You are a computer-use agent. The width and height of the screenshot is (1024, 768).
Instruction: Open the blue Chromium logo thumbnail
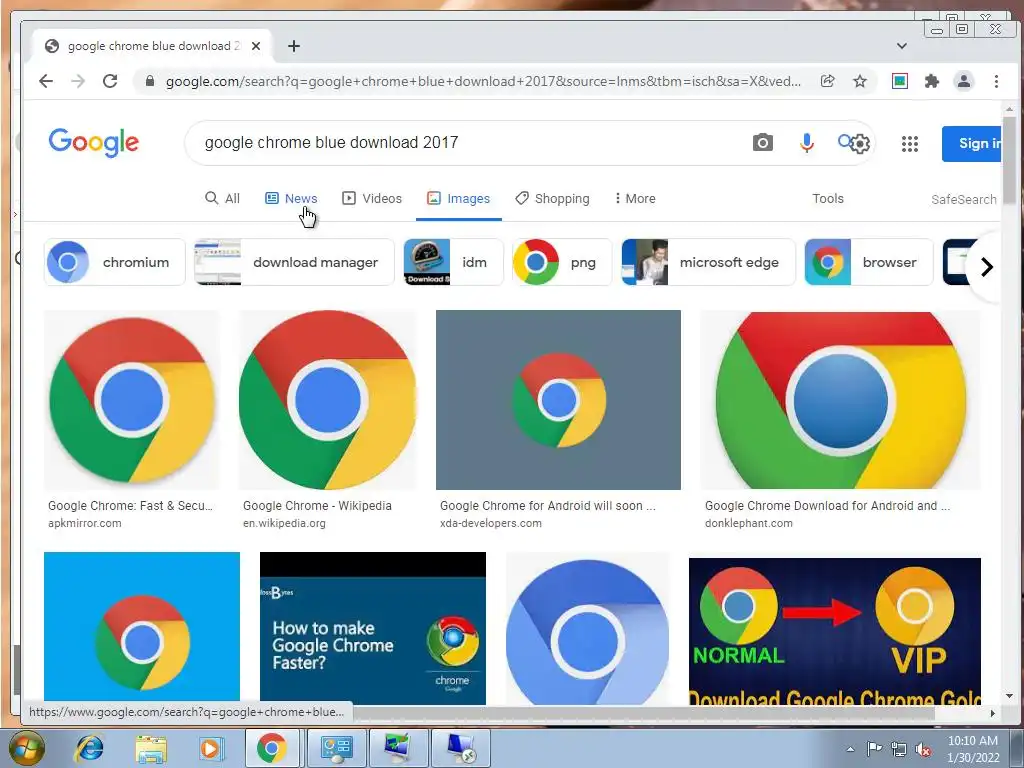588,628
